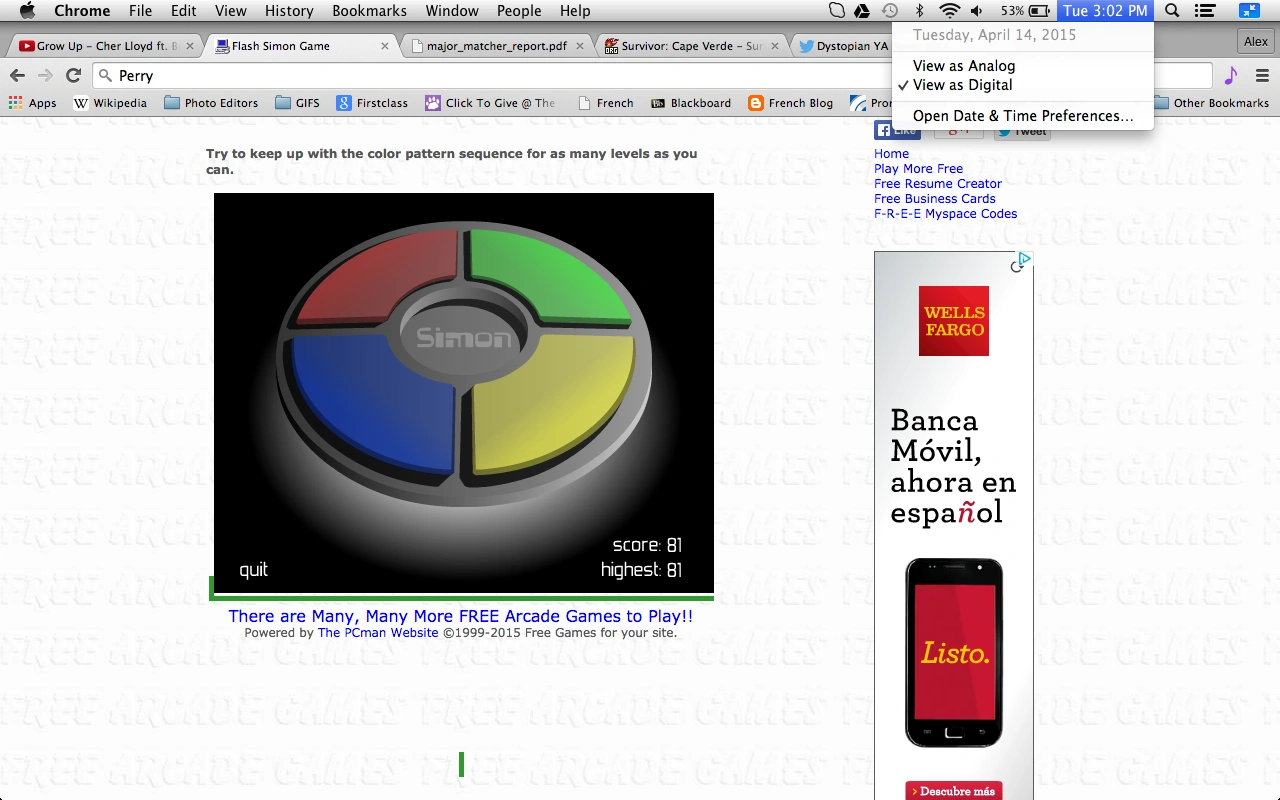Open Spotlight search magnifier in menu bar
The width and height of the screenshot is (1280, 800).
tap(1172, 11)
